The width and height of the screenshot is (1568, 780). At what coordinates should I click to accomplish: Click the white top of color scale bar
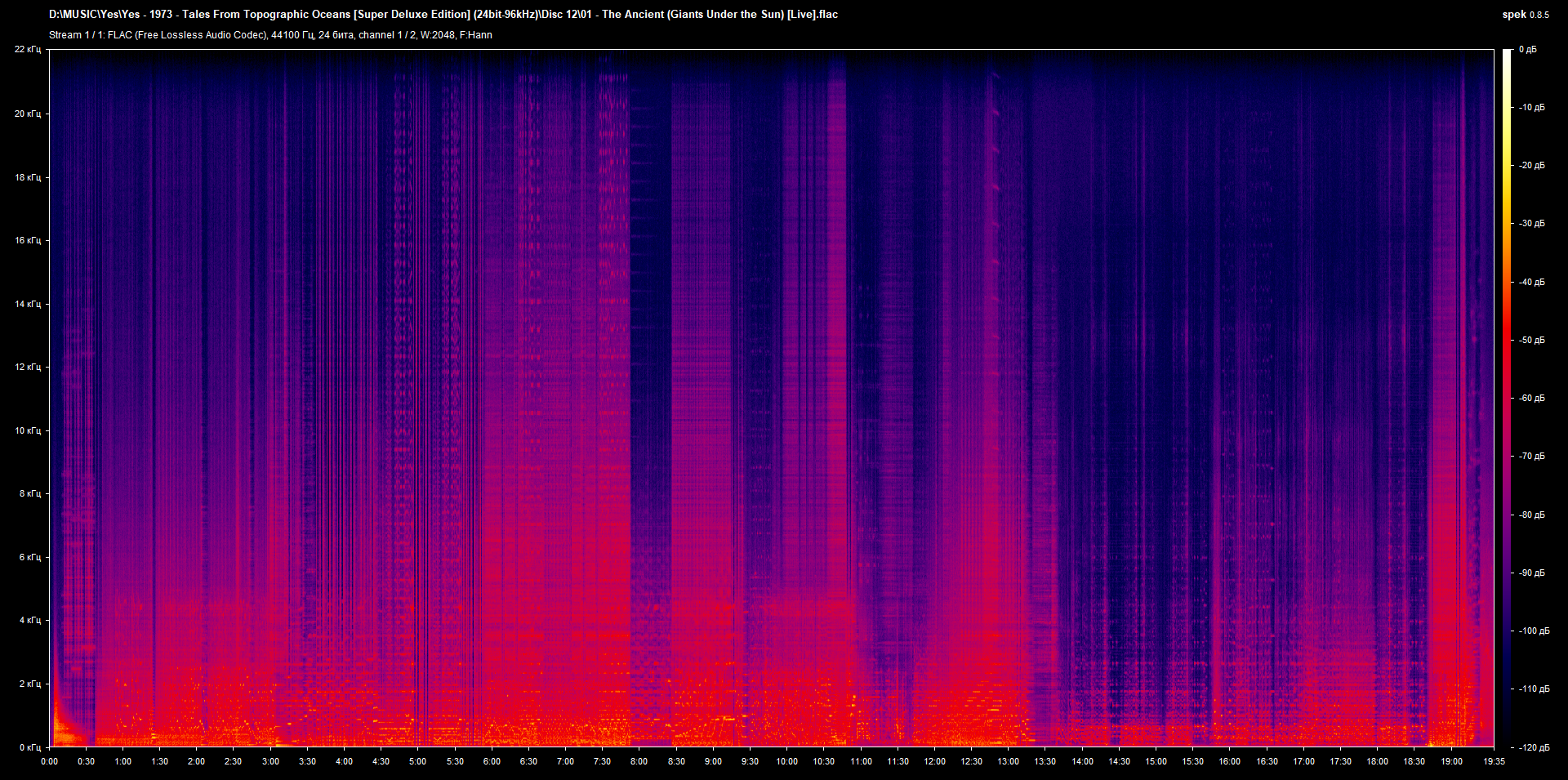pyautogui.click(x=1507, y=57)
